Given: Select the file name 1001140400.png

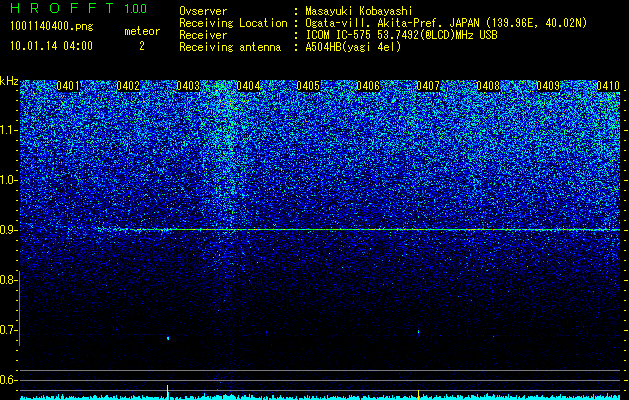Looking at the screenshot, I should coord(52,26).
